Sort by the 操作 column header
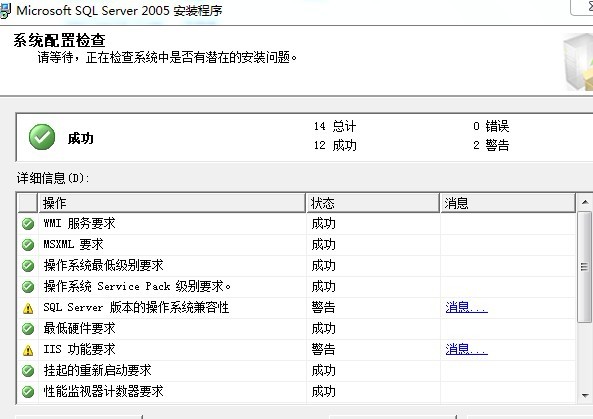593x419 pixels. [171, 203]
